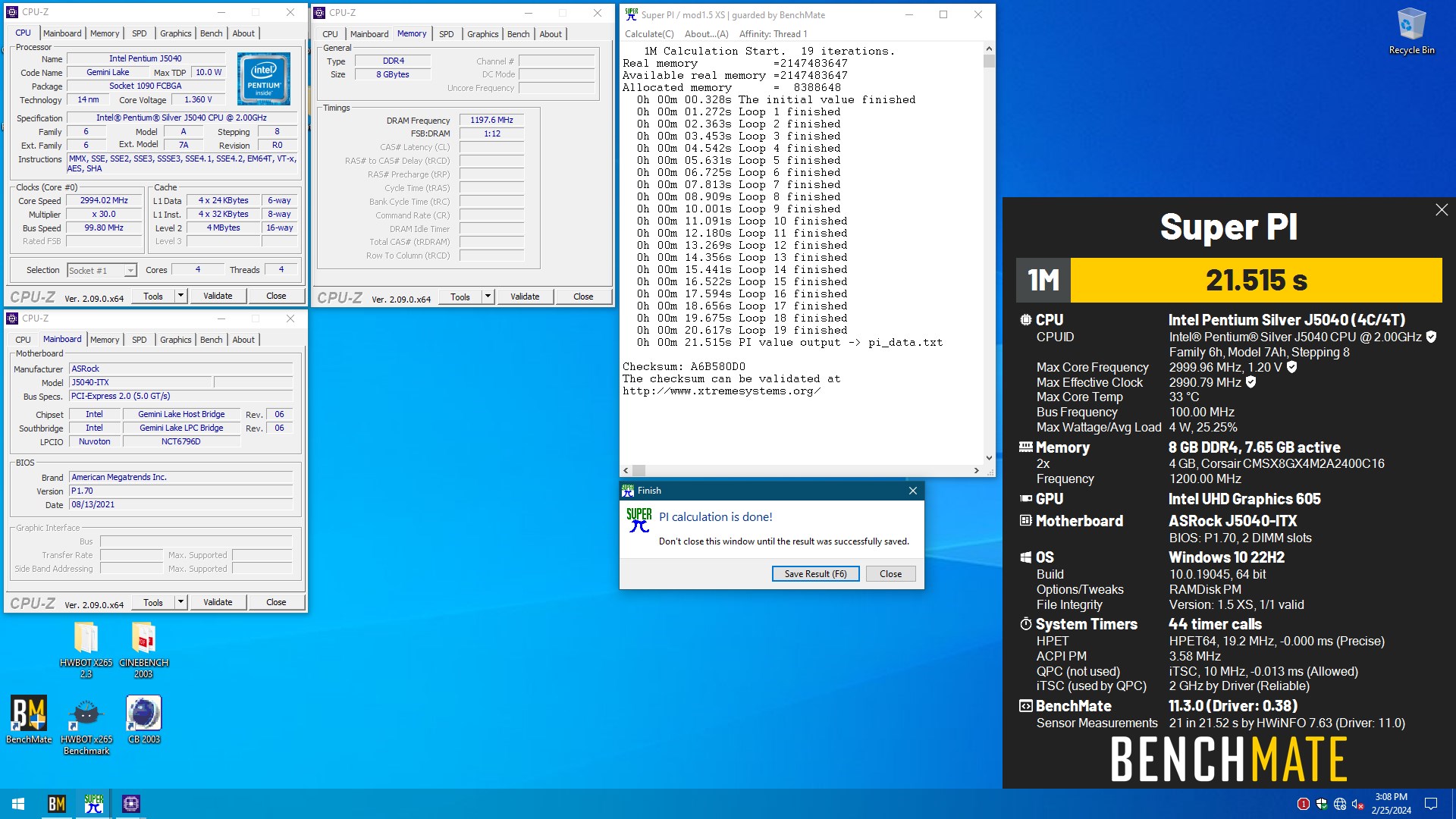Click Super PI horizontal scrollbar right arrow
The image size is (1456, 819).
pos(977,470)
